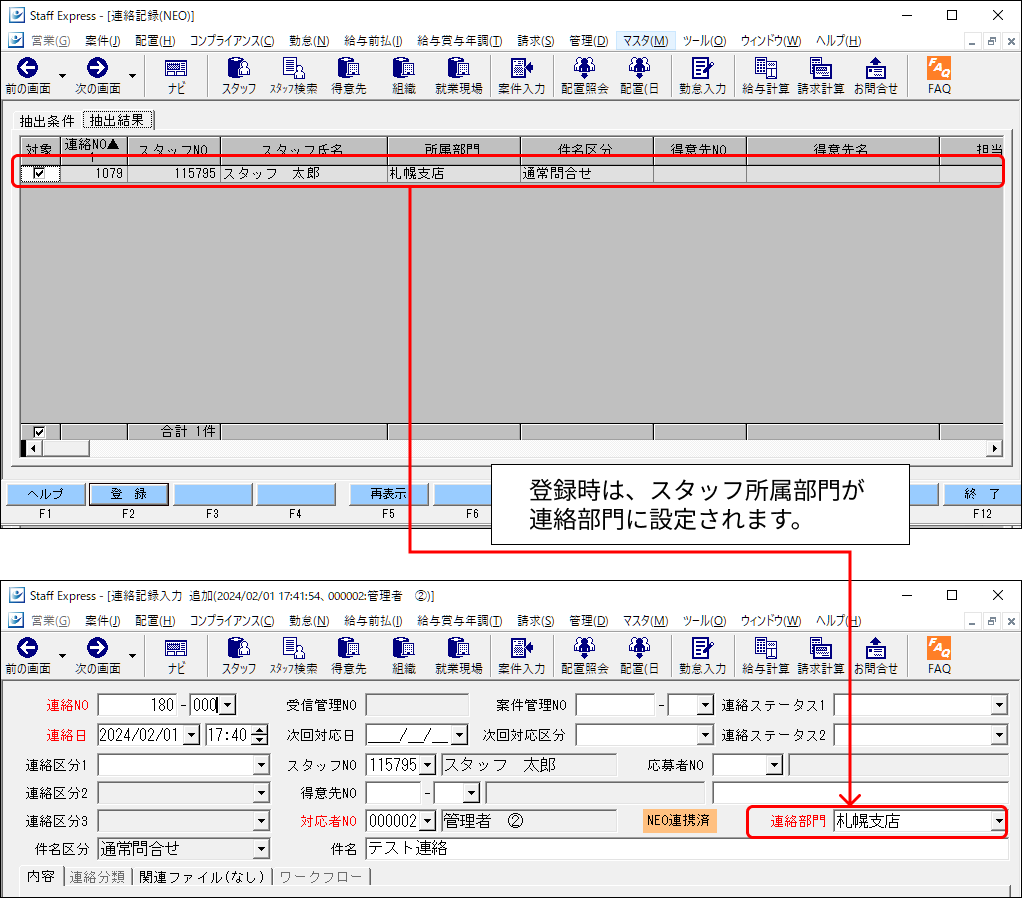The height and width of the screenshot is (898, 1022).
Task: Open スタッフ icon in 連絡記録(NEO) toolbar
Action: pos(239,76)
